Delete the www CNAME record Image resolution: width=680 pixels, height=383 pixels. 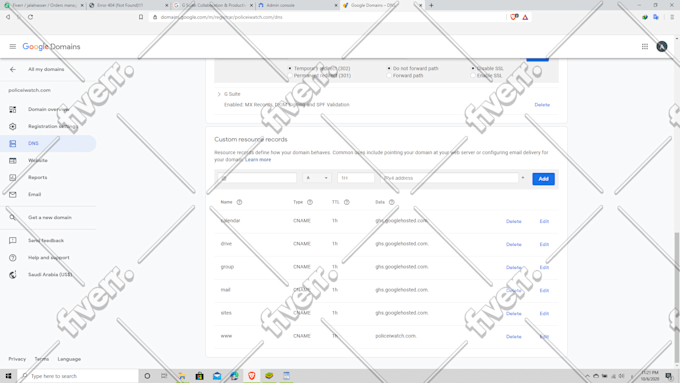514,337
